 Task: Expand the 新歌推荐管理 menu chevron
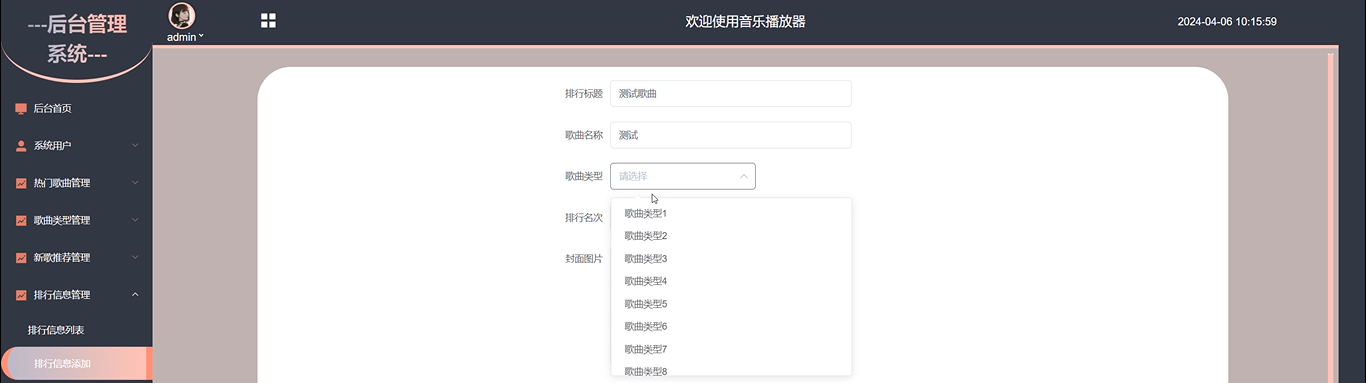[x=135, y=257]
